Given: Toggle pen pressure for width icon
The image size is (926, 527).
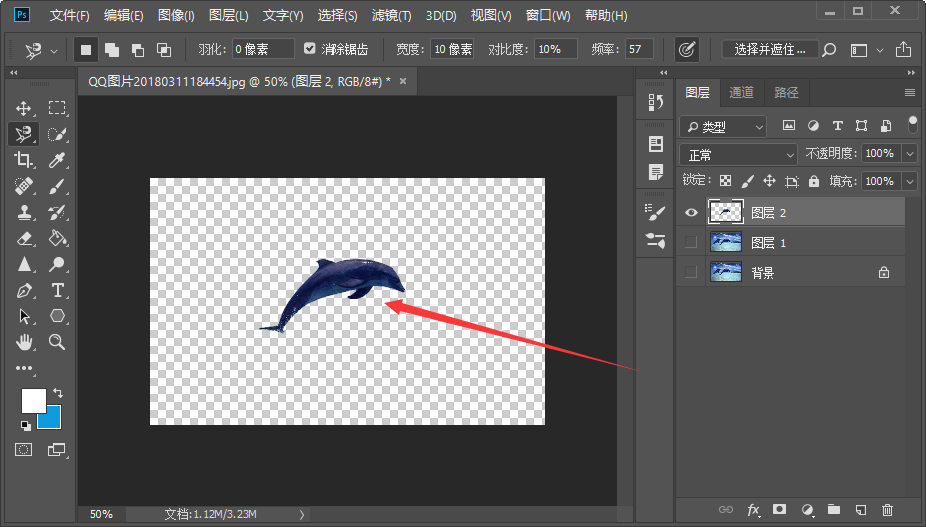Looking at the screenshot, I should pyautogui.click(x=686, y=50).
